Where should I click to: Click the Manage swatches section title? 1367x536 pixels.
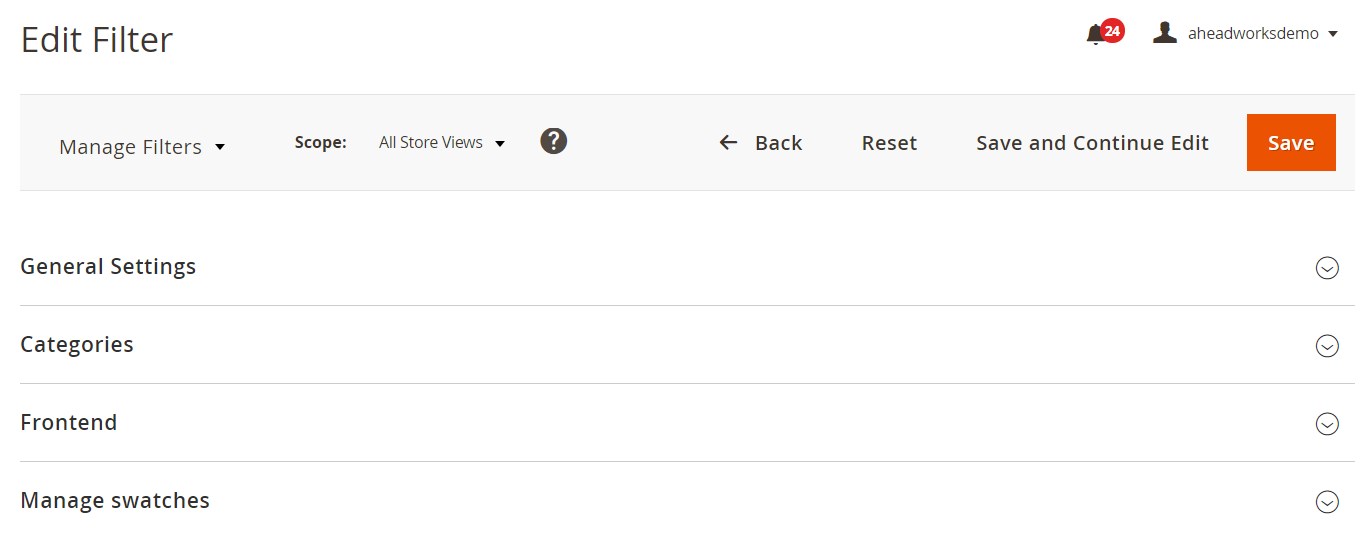click(x=115, y=501)
